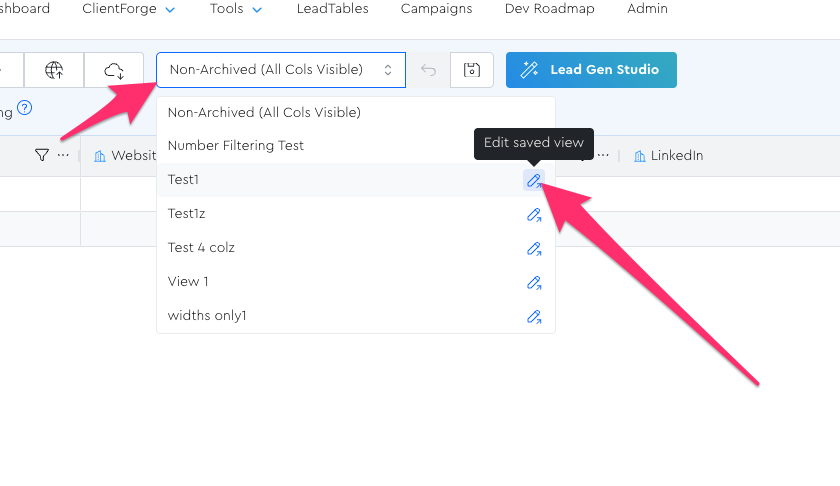Click the undo arrow icon

point(429,70)
